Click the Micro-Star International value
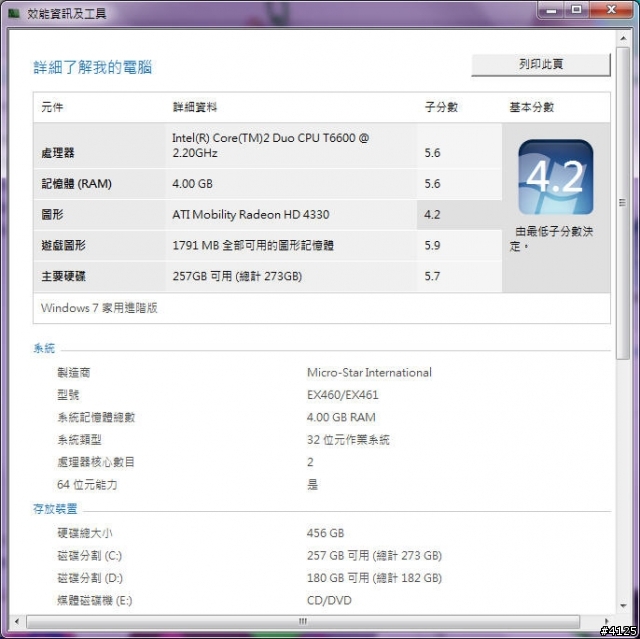The height and width of the screenshot is (639, 640). pyautogui.click(x=369, y=373)
